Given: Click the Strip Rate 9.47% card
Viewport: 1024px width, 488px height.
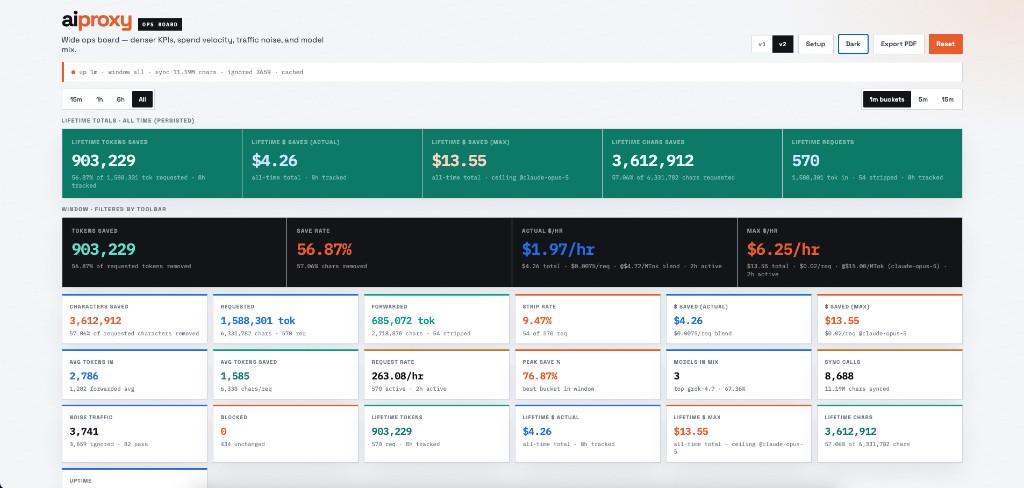Looking at the screenshot, I should click(x=588, y=319).
